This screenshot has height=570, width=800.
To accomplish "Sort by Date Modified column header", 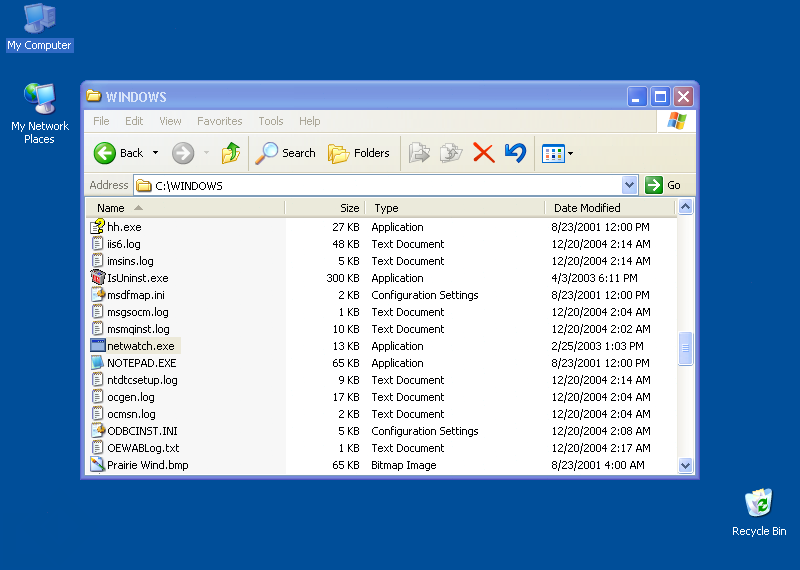I will 610,208.
